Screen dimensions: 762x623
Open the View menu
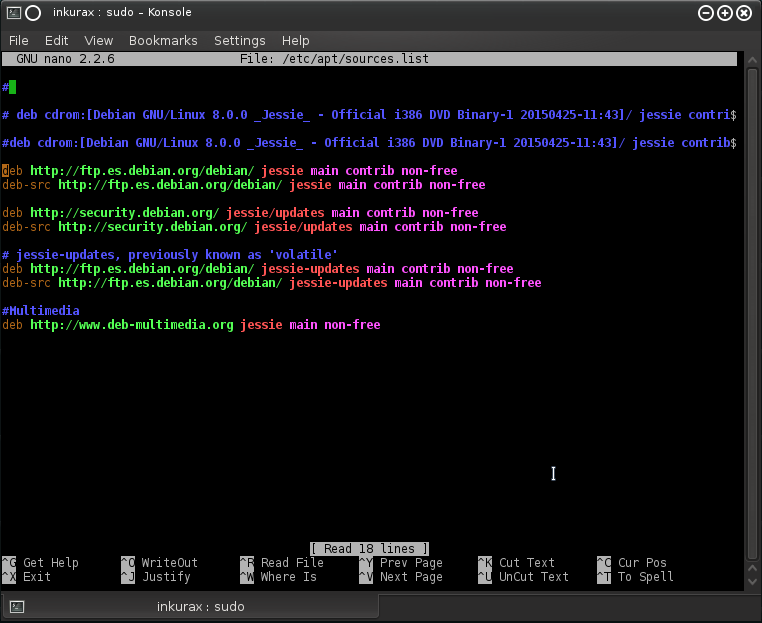pyautogui.click(x=98, y=40)
